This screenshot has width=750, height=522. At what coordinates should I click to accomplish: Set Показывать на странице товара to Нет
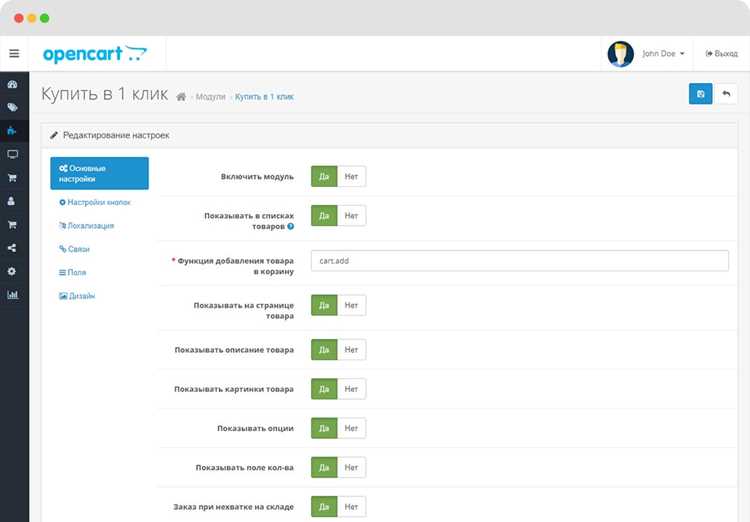(351, 305)
